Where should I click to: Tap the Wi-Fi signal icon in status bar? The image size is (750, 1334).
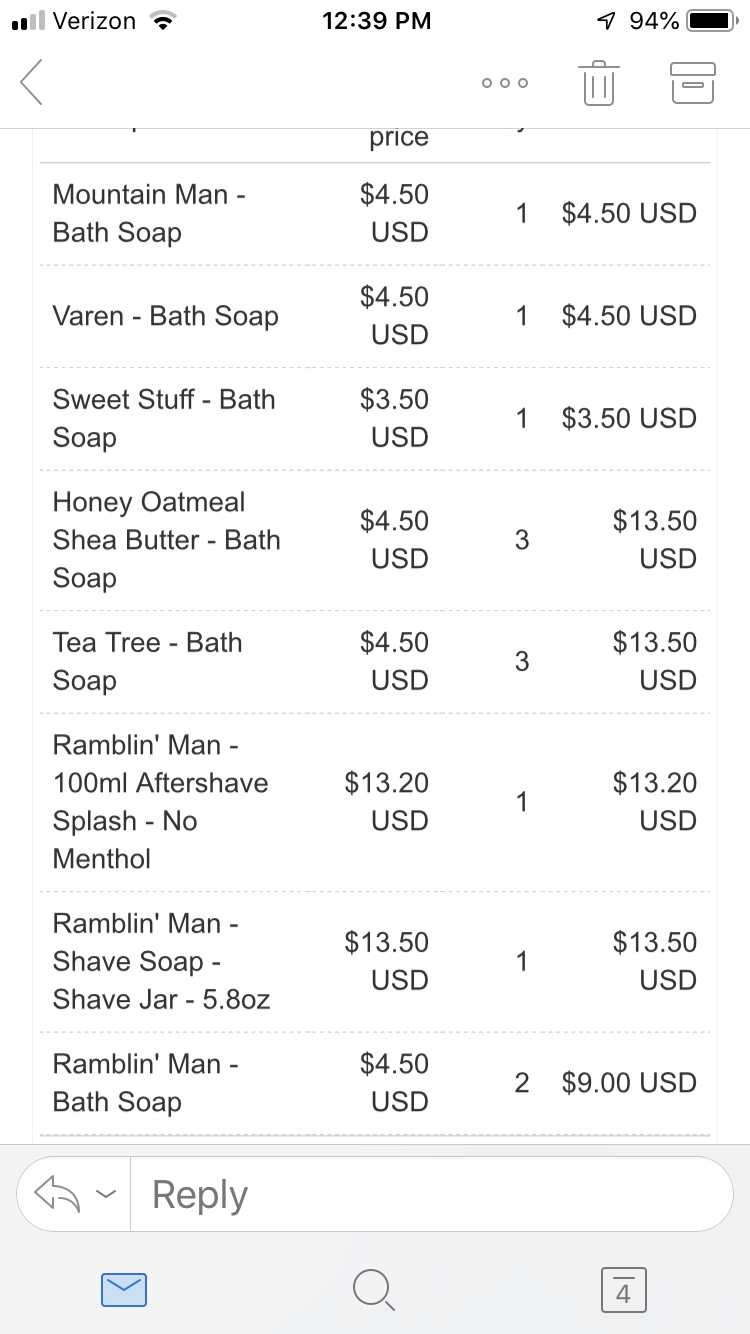tap(158, 20)
